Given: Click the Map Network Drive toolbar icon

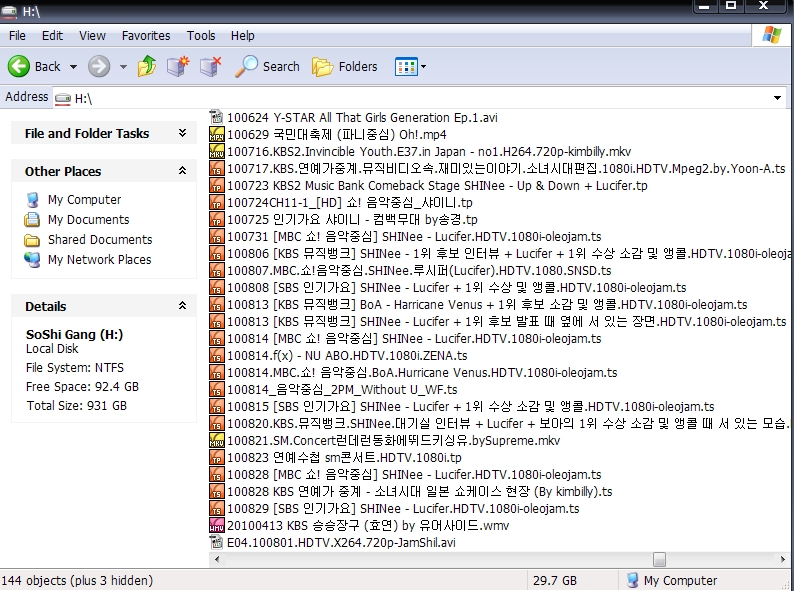Looking at the screenshot, I should (x=178, y=66).
